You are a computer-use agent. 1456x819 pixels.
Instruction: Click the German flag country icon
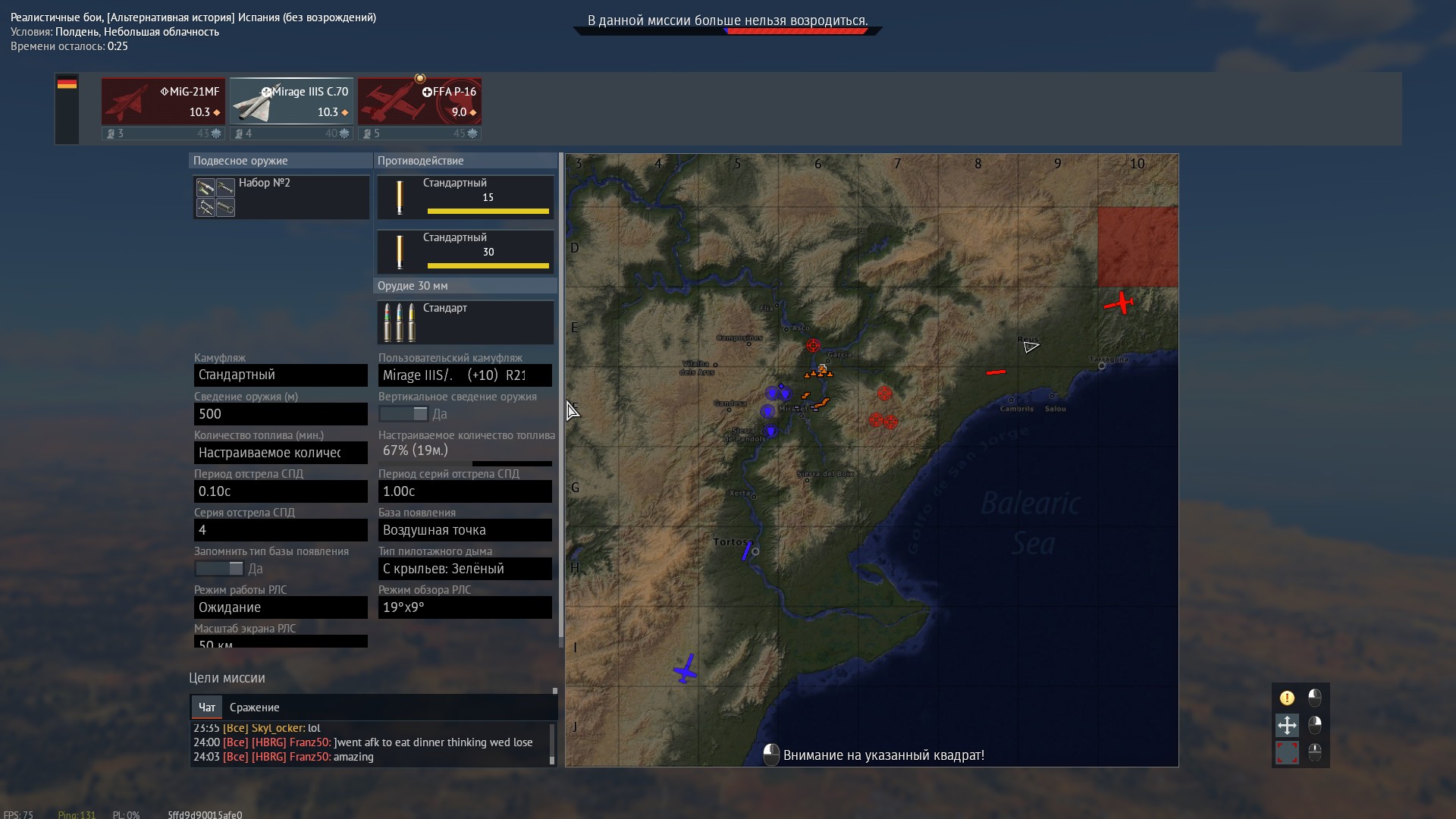click(x=67, y=84)
